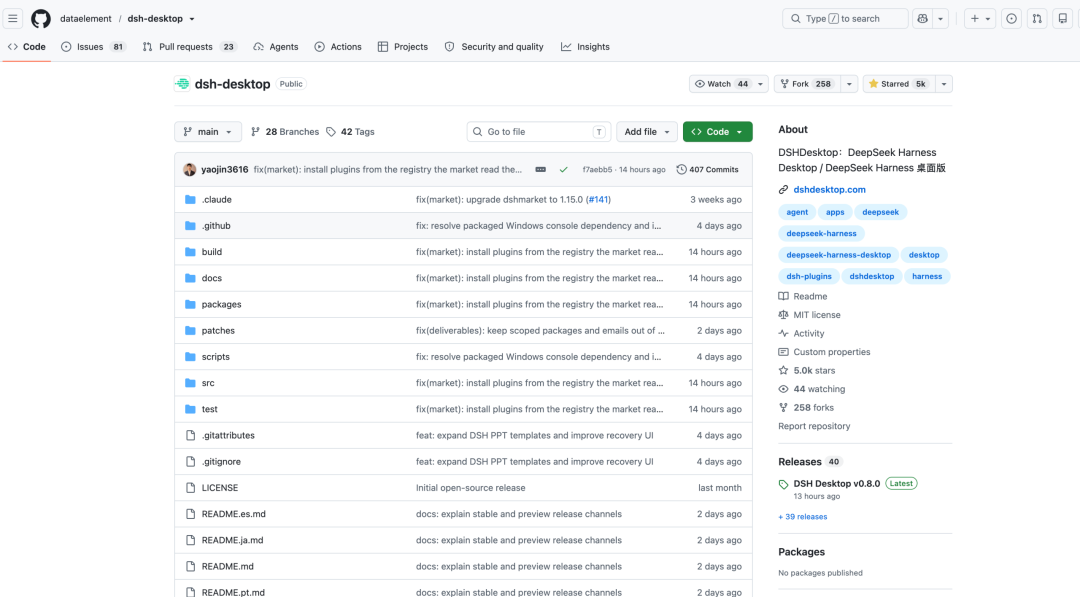Open the hamburger navigation menu
The height and width of the screenshot is (597, 1080).
pyautogui.click(x=12, y=19)
